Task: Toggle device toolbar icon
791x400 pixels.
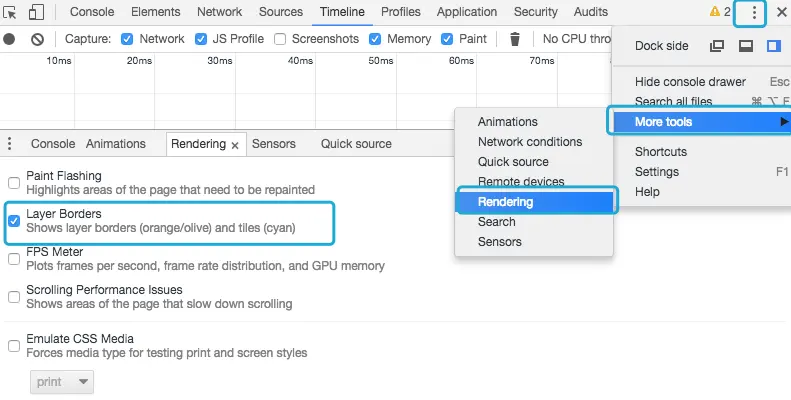Action: pyautogui.click(x=36, y=12)
